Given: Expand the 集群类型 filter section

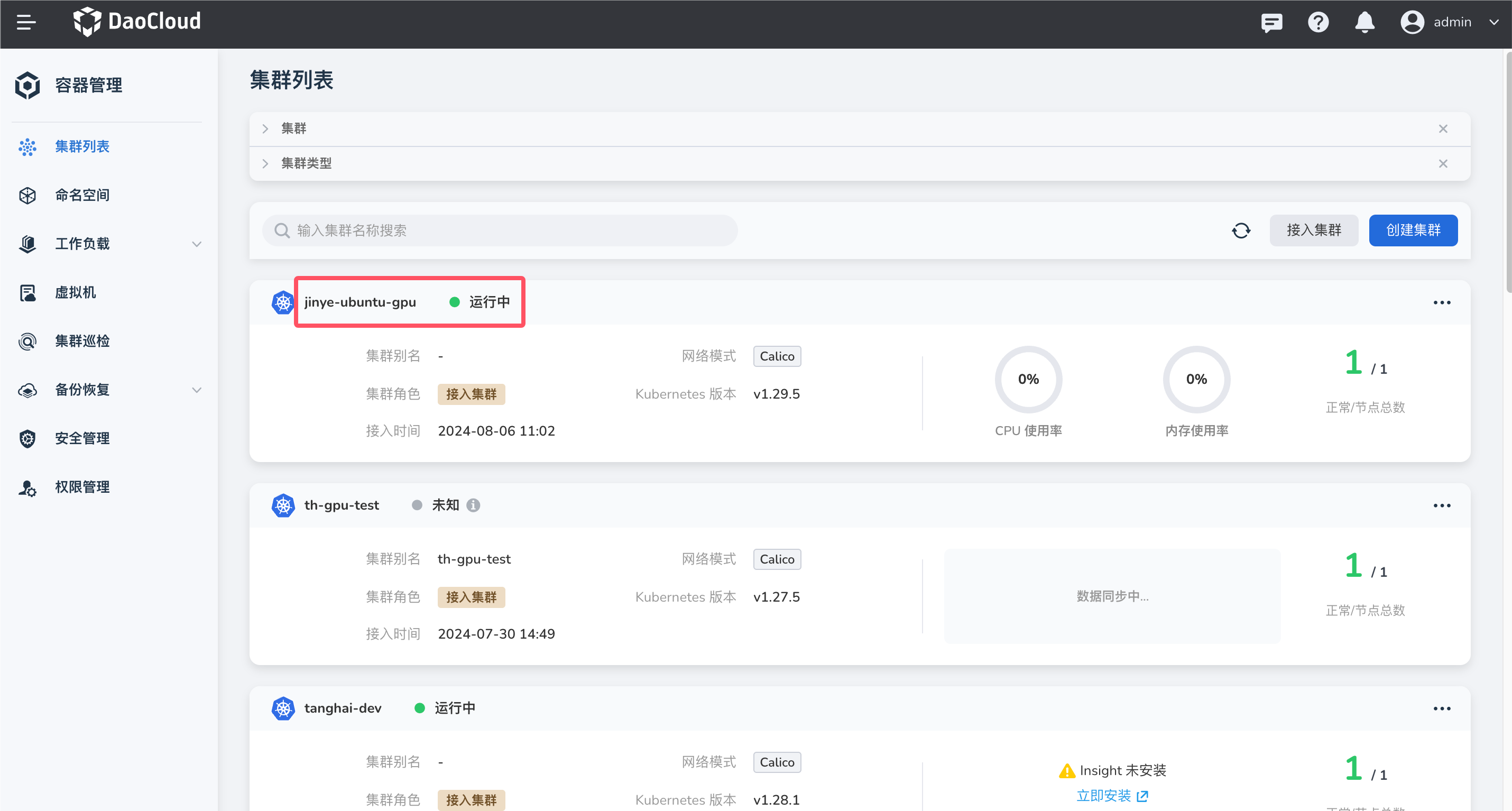Looking at the screenshot, I should (x=265, y=163).
